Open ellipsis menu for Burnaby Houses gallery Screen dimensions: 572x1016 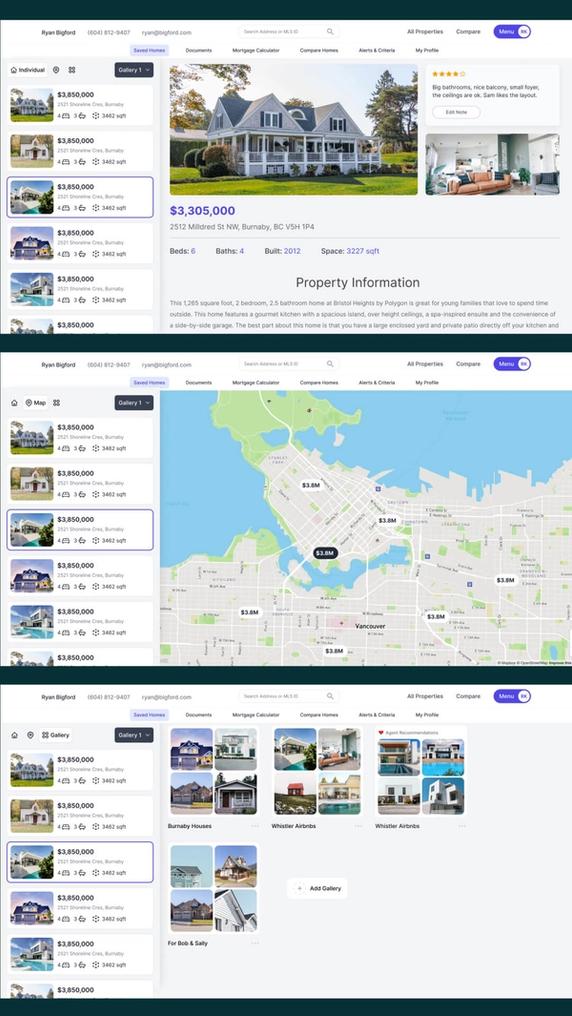point(255,826)
